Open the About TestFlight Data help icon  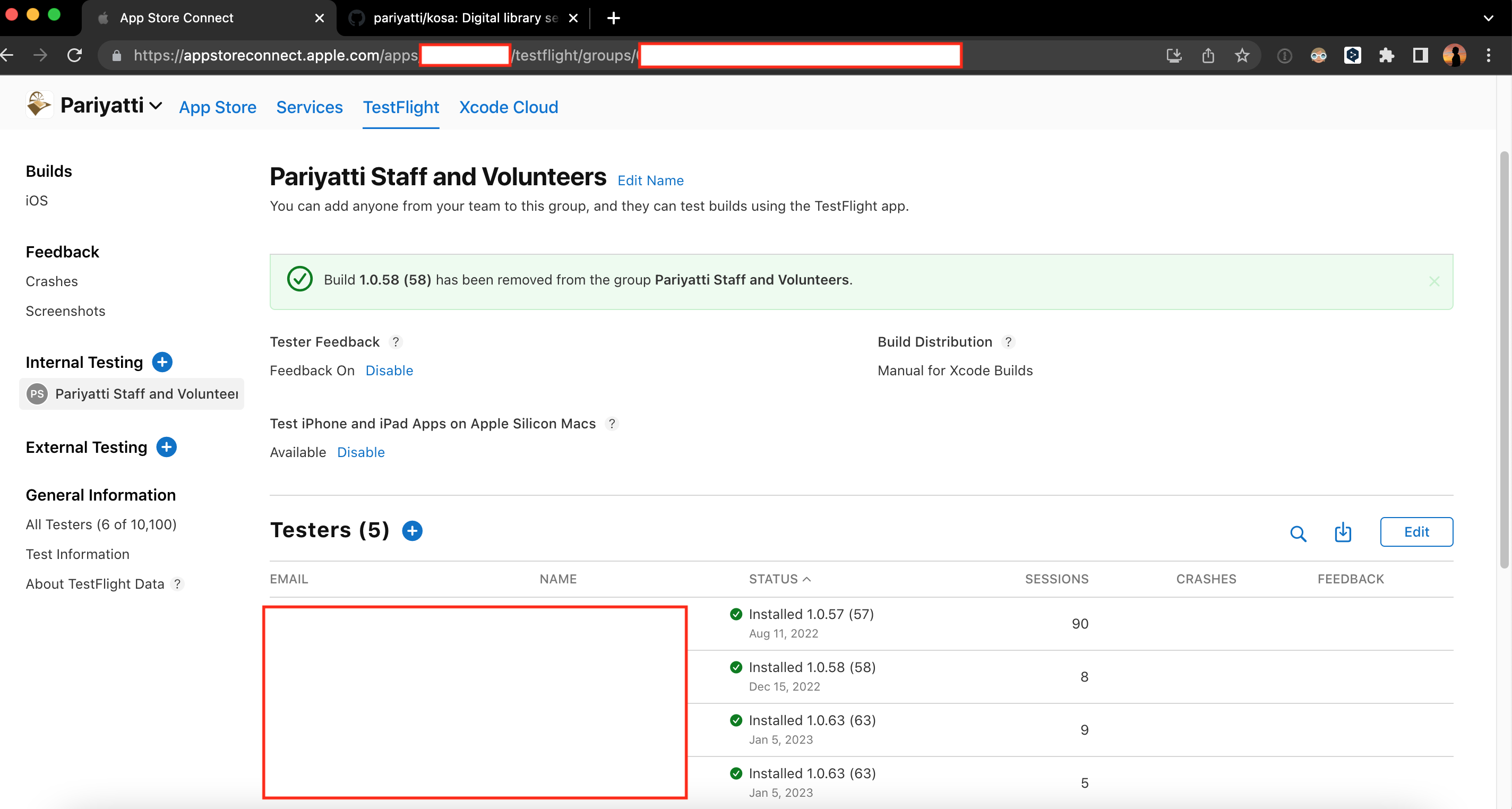coord(177,583)
